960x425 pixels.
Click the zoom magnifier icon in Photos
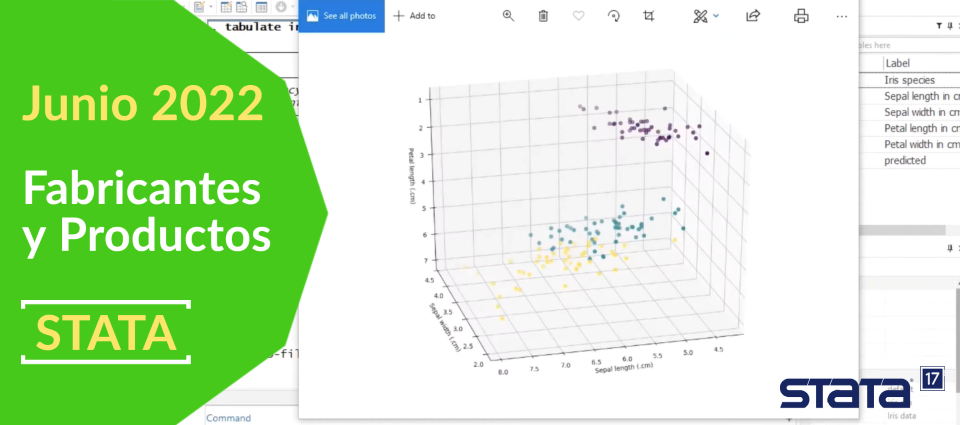click(508, 16)
